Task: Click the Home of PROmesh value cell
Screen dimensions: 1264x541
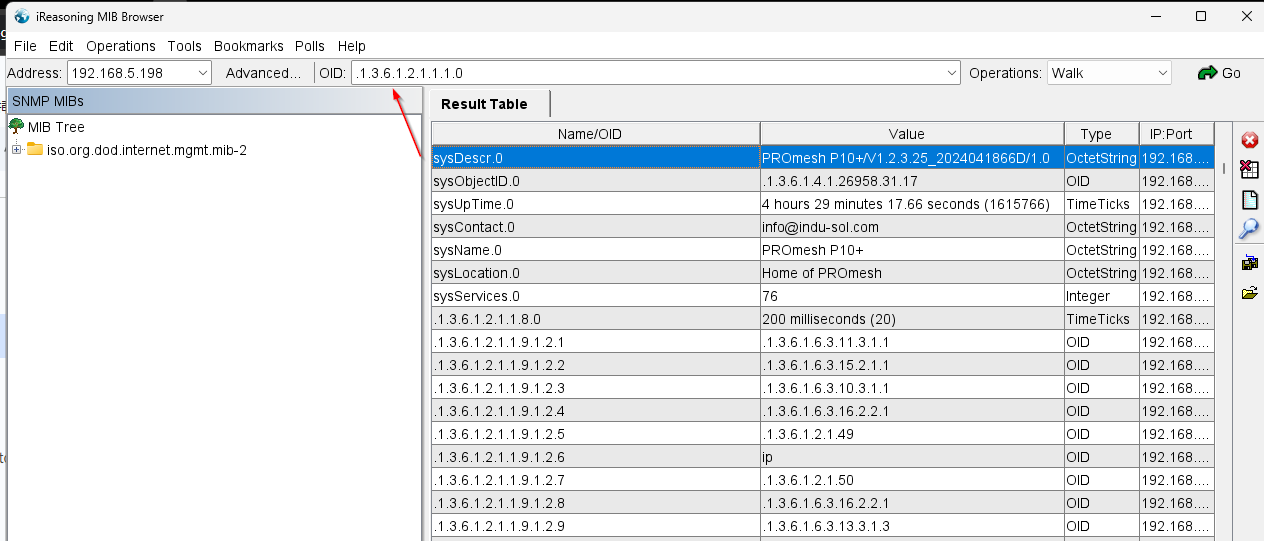Action: (x=912, y=273)
